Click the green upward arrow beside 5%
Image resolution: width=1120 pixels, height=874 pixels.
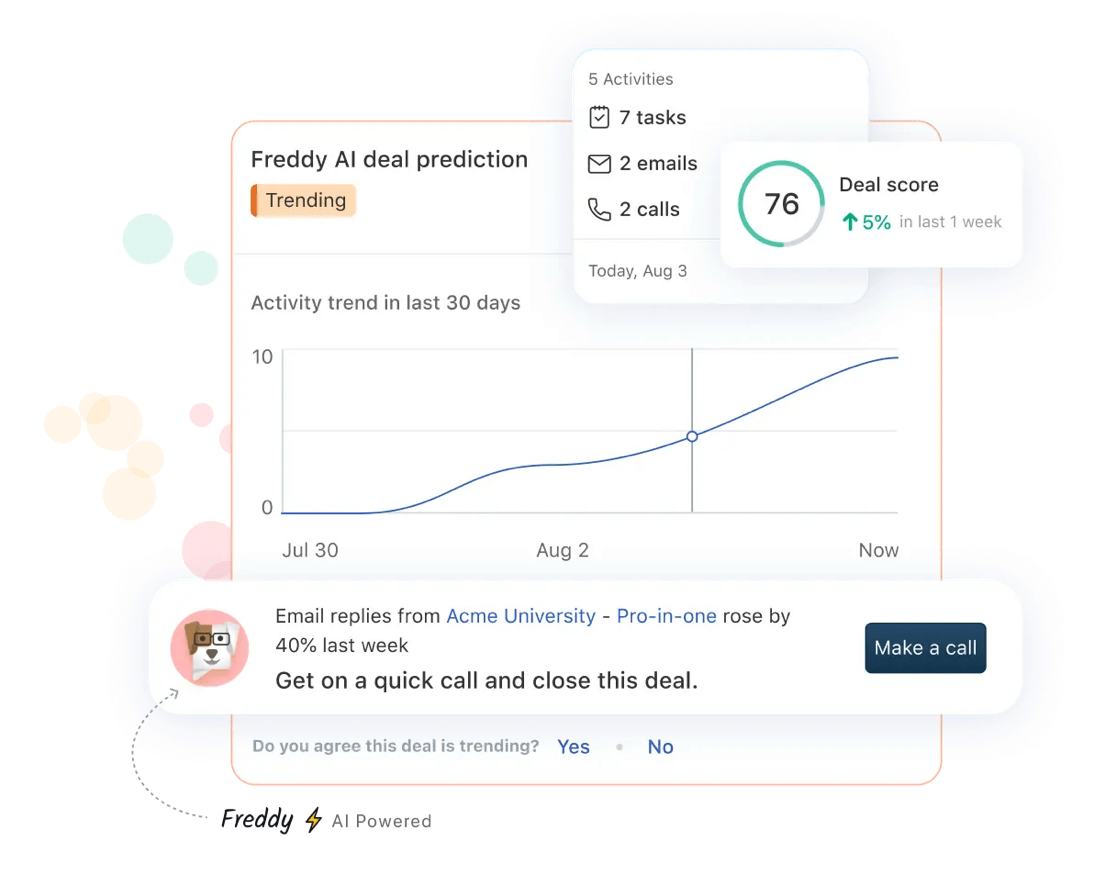click(x=849, y=221)
